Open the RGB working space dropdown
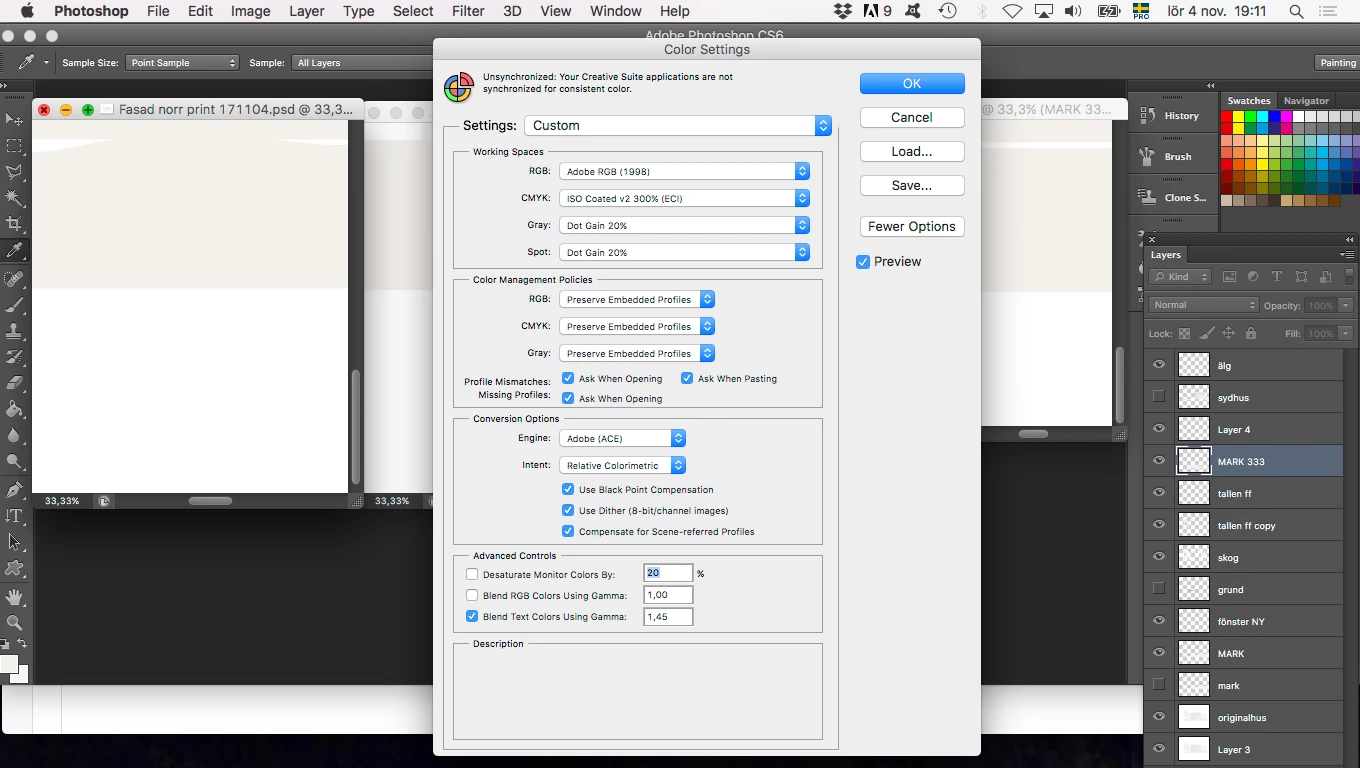Screen dimensions: 1360x768 pos(684,172)
